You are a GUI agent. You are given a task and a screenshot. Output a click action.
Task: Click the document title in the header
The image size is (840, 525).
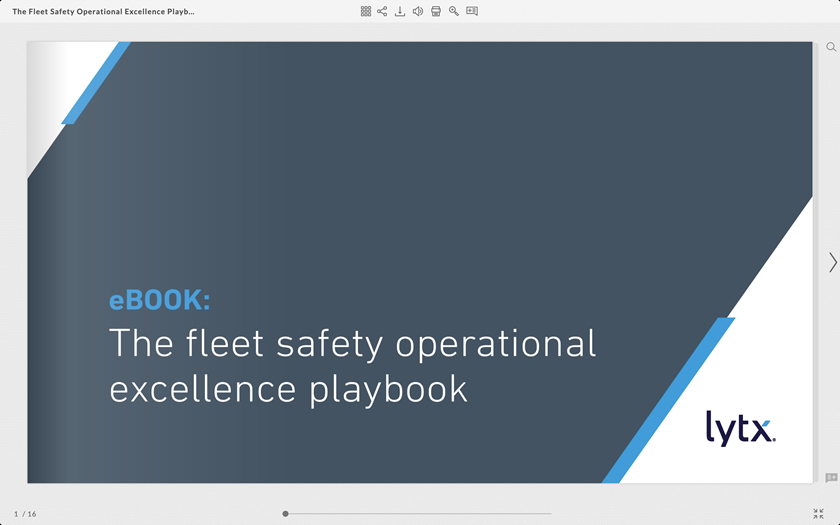point(103,12)
